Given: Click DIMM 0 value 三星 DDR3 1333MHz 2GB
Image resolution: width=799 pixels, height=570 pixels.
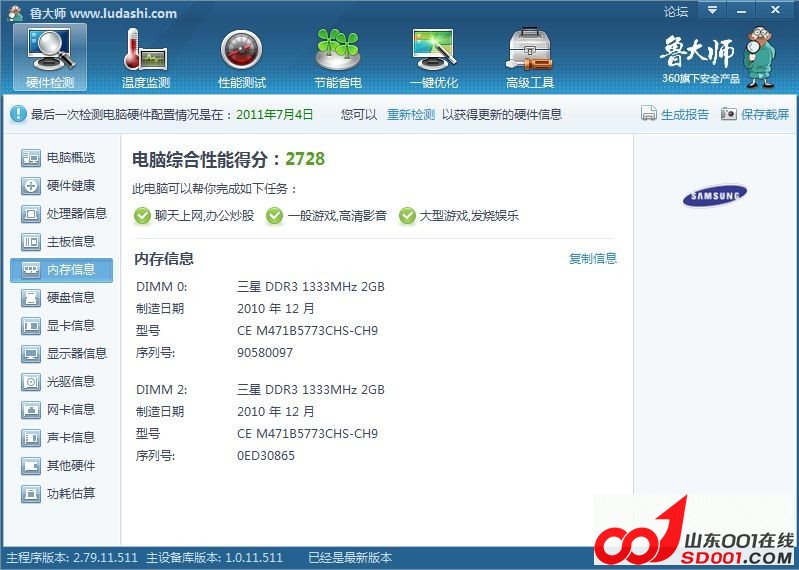Looking at the screenshot, I should pyautogui.click(x=311, y=287).
